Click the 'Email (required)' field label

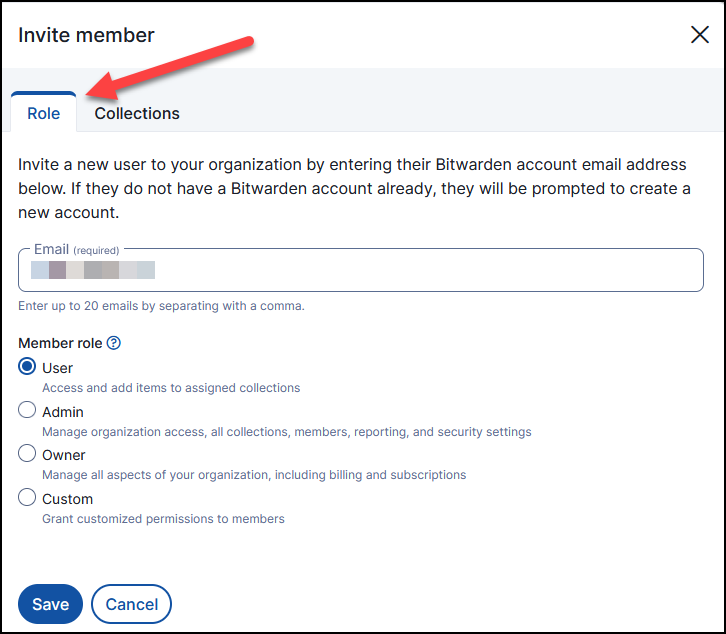76,249
